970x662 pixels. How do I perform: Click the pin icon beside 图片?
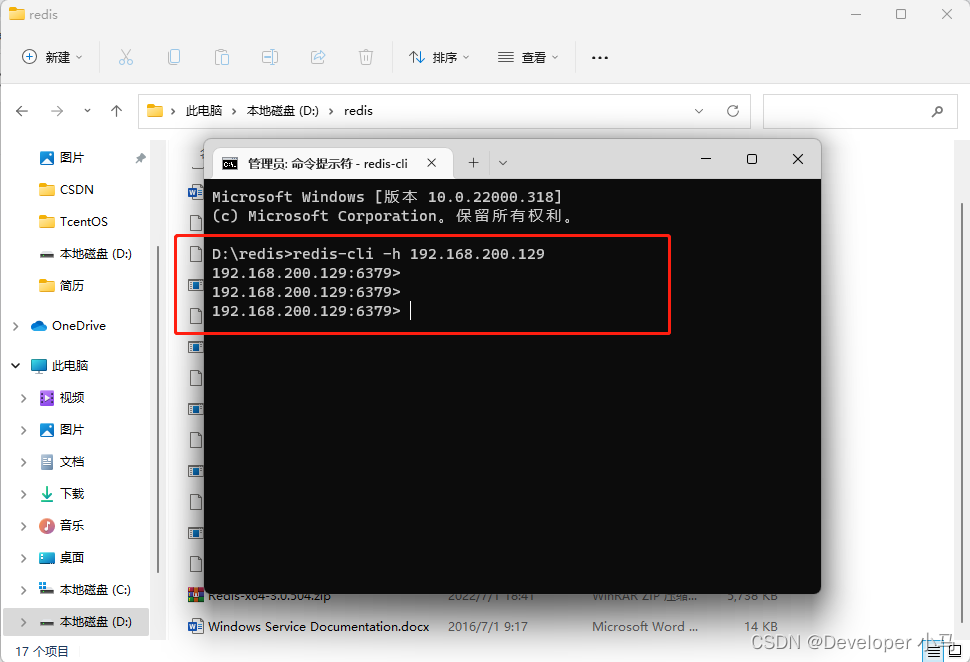[x=140, y=158]
